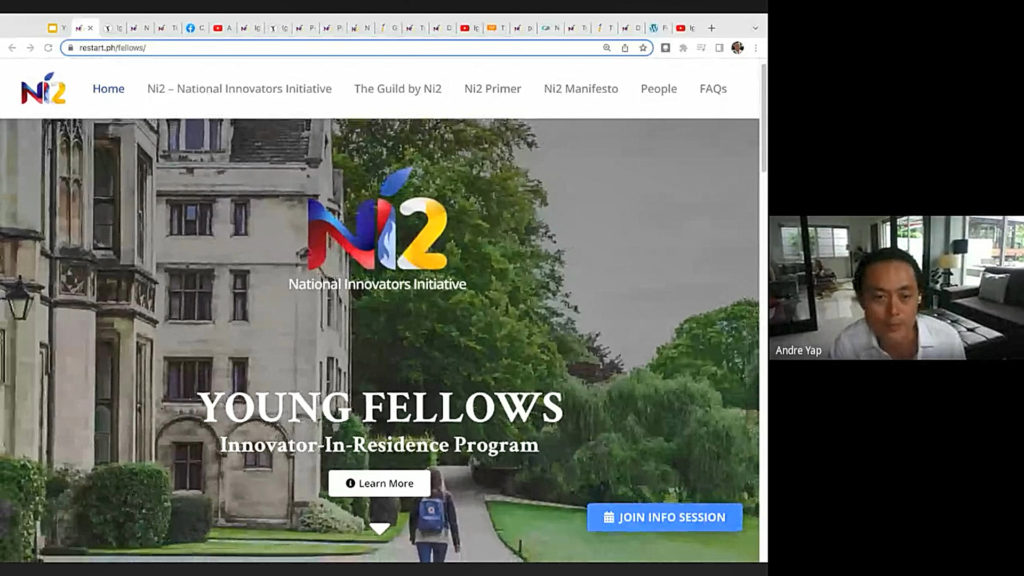Image resolution: width=1024 pixels, height=576 pixels.
Task: Open the Ni2 Manifesto nav link
Action: (581, 89)
